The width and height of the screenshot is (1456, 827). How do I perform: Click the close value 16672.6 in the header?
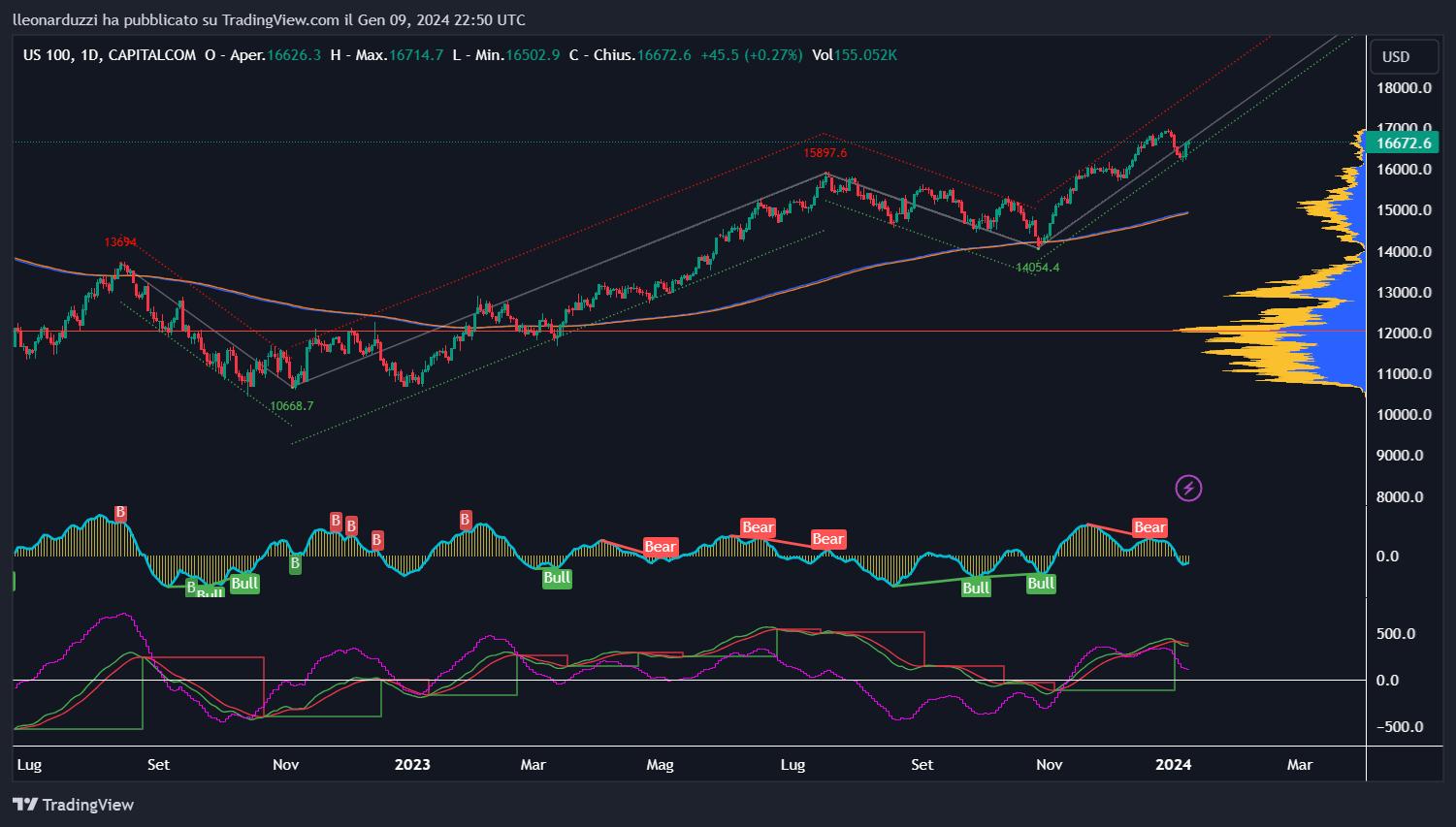pos(663,55)
